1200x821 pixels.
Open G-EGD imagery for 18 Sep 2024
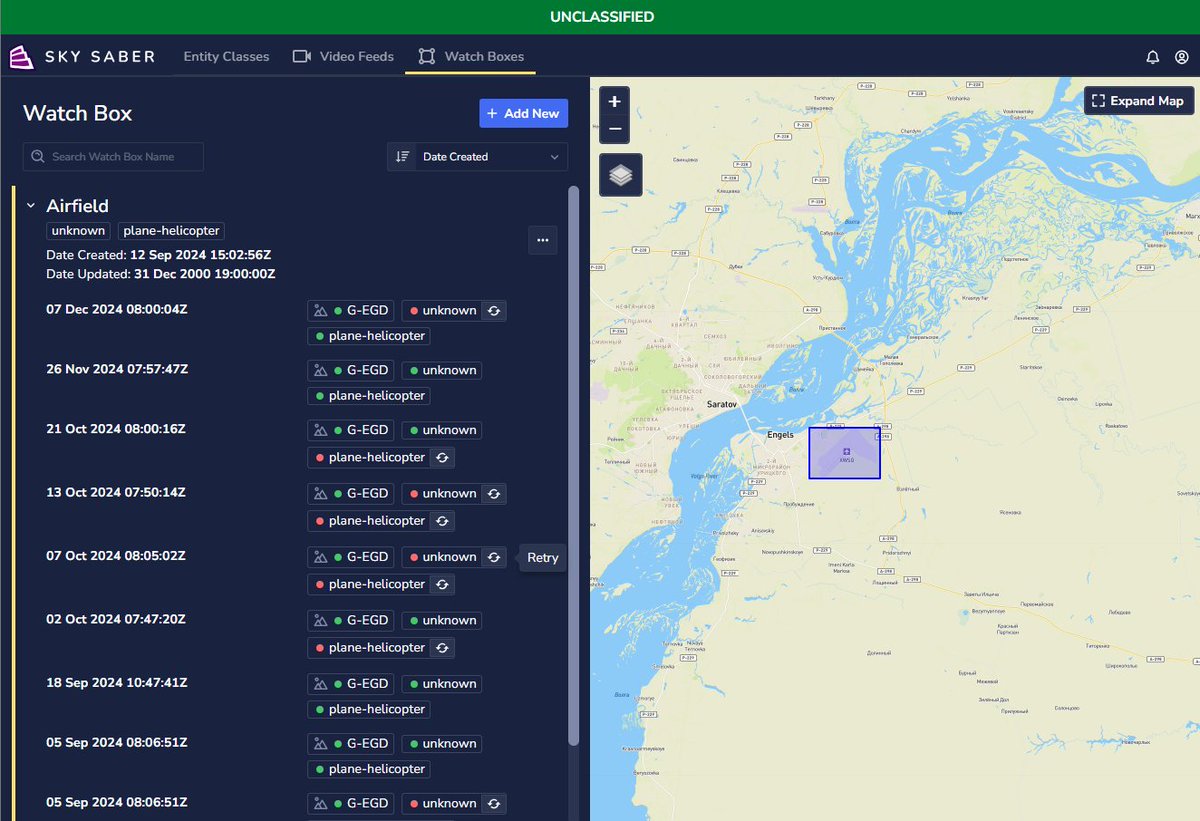pyautogui.click(x=351, y=684)
